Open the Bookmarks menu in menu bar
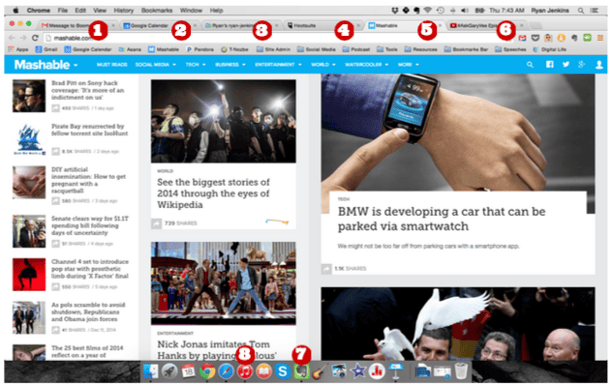The height and width of the screenshot is (387, 611). click(156, 11)
